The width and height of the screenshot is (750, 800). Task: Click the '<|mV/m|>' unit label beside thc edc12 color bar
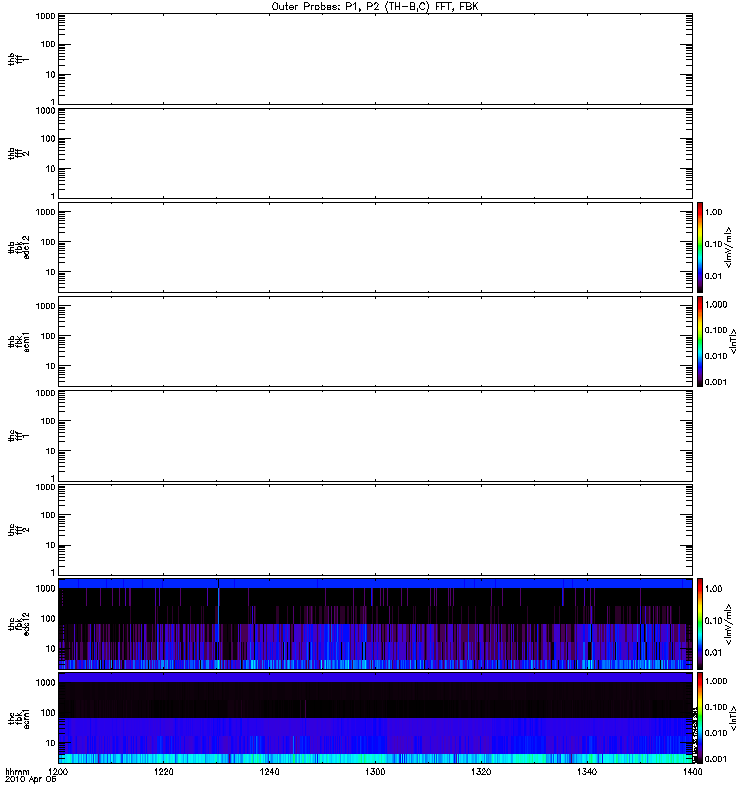click(728, 623)
